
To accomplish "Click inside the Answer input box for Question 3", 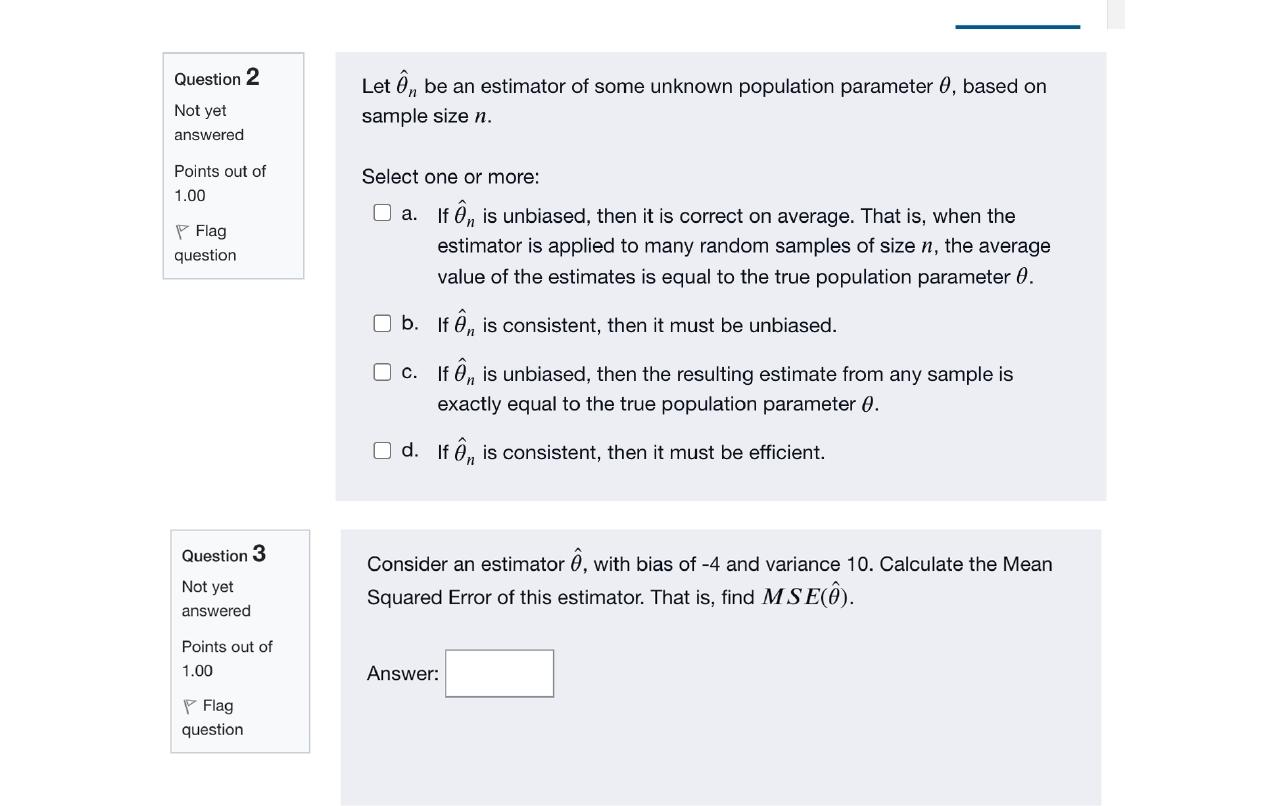I will 499,673.
